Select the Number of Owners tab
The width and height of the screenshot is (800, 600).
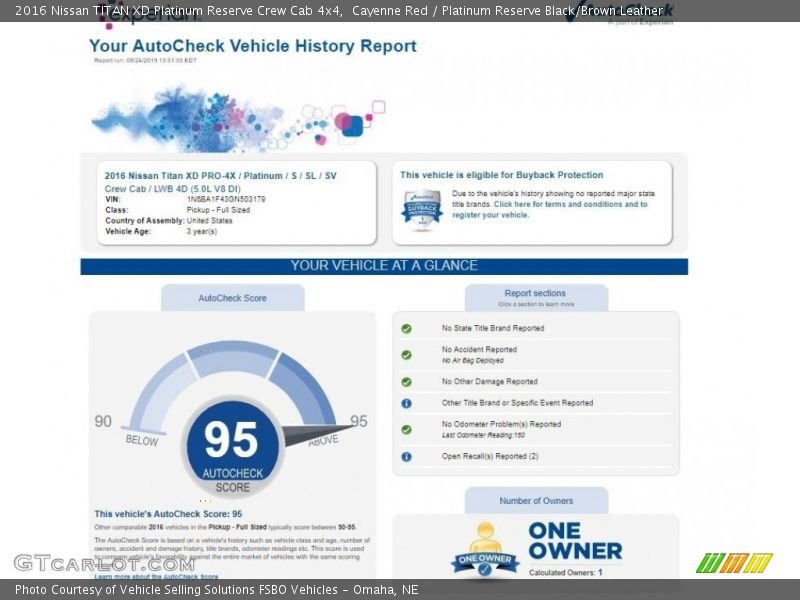(x=536, y=500)
